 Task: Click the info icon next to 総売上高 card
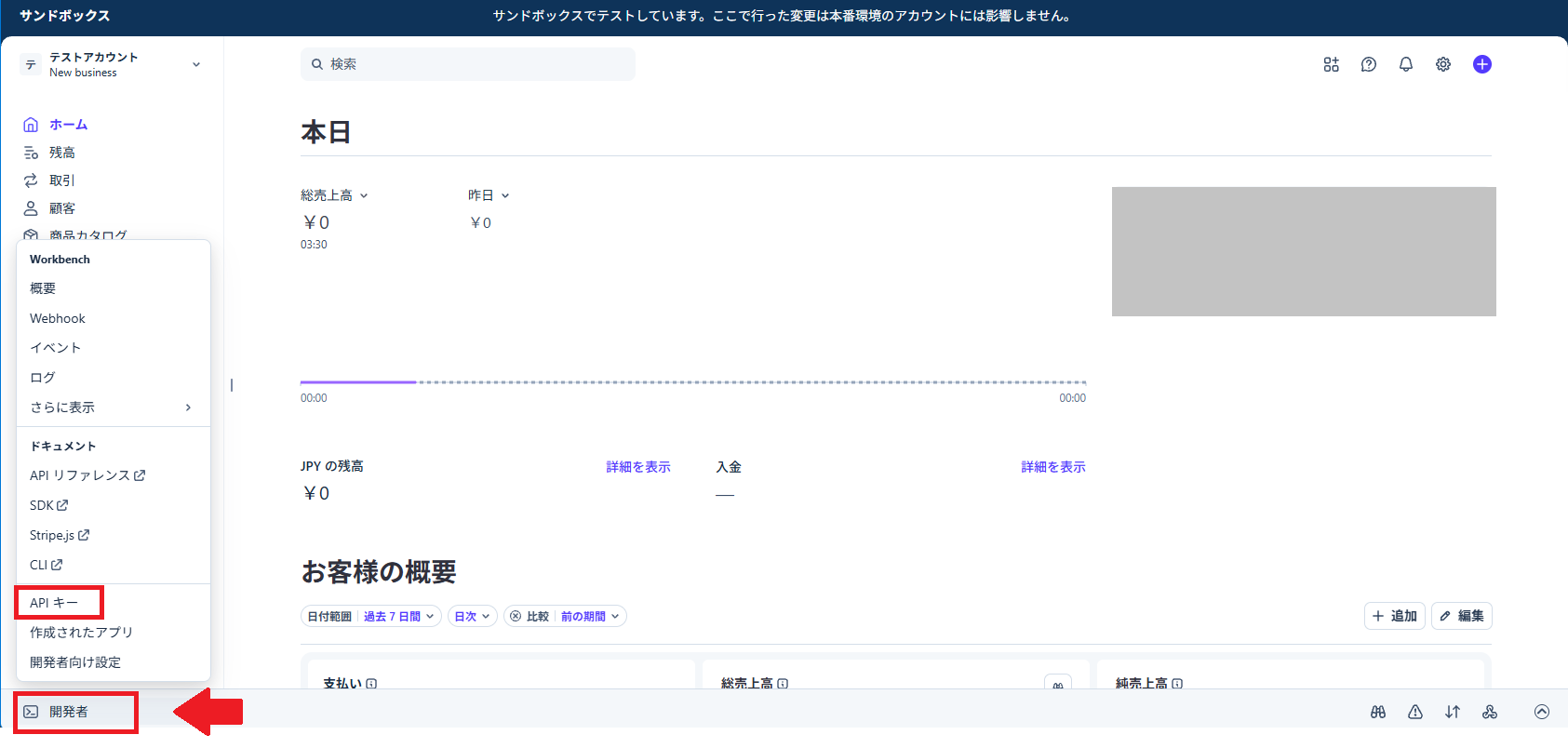783,684
